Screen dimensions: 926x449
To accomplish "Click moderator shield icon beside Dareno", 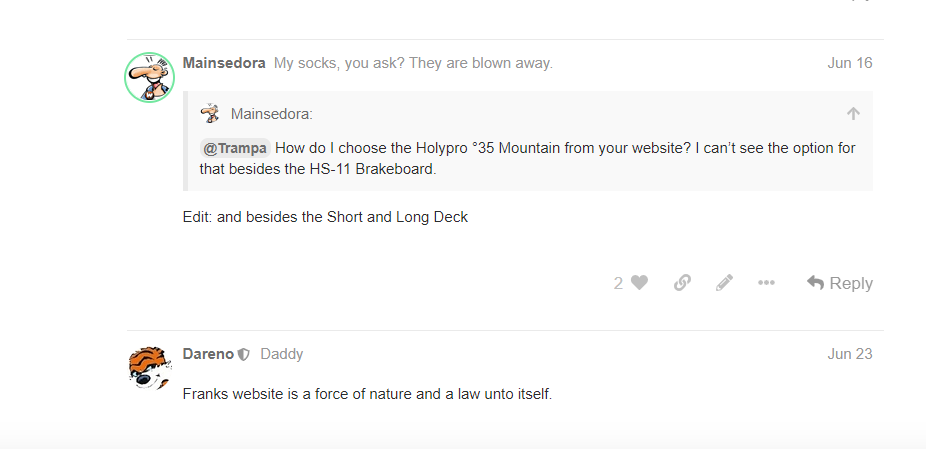I will point(243,354).
